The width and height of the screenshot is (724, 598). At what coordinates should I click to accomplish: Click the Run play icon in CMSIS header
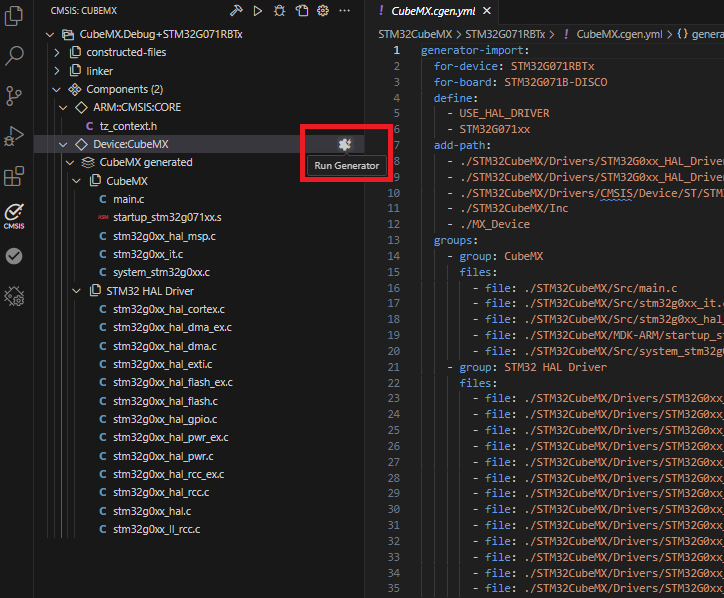point(258,11)
